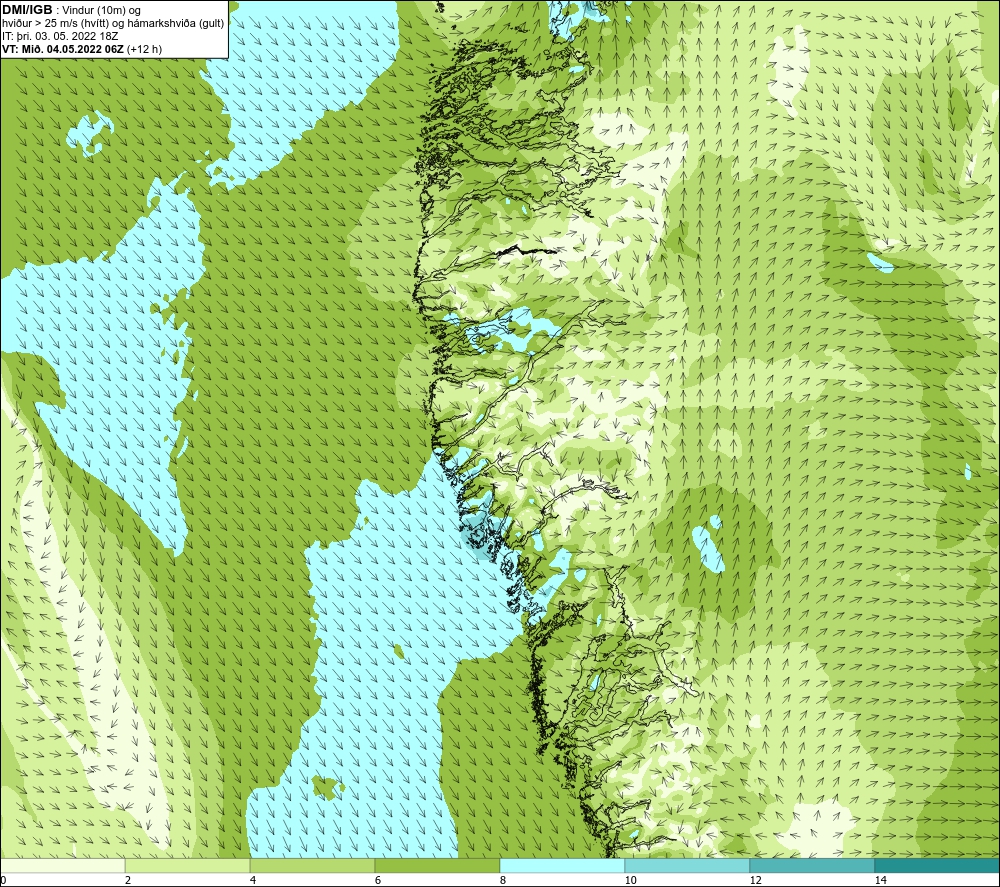Click the palest 0–2 m/s color swatch

pyautogui.click(x=63, y=865)
